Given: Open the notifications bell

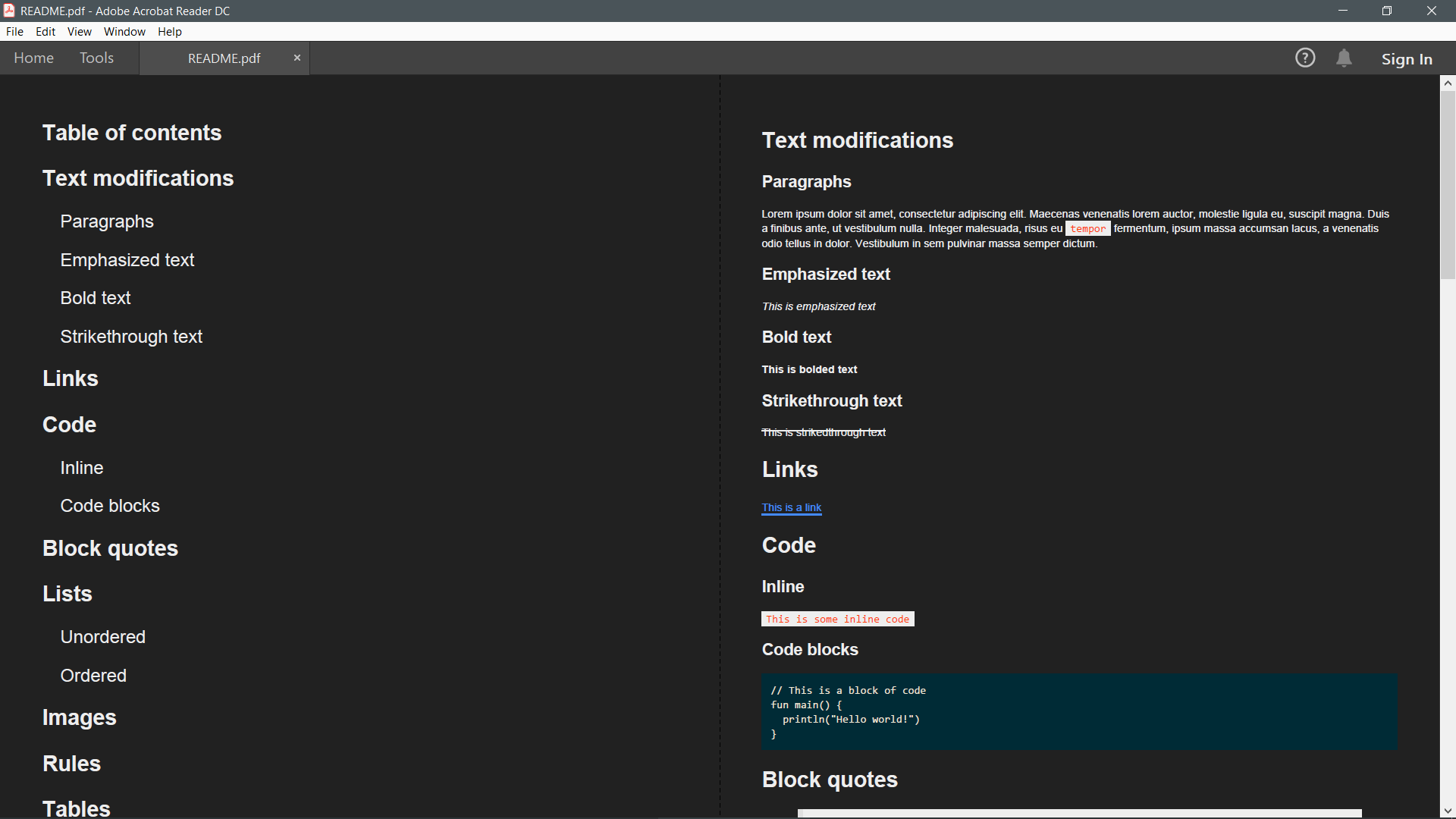Looking at the screenshot, I should tap(1344, 58).
